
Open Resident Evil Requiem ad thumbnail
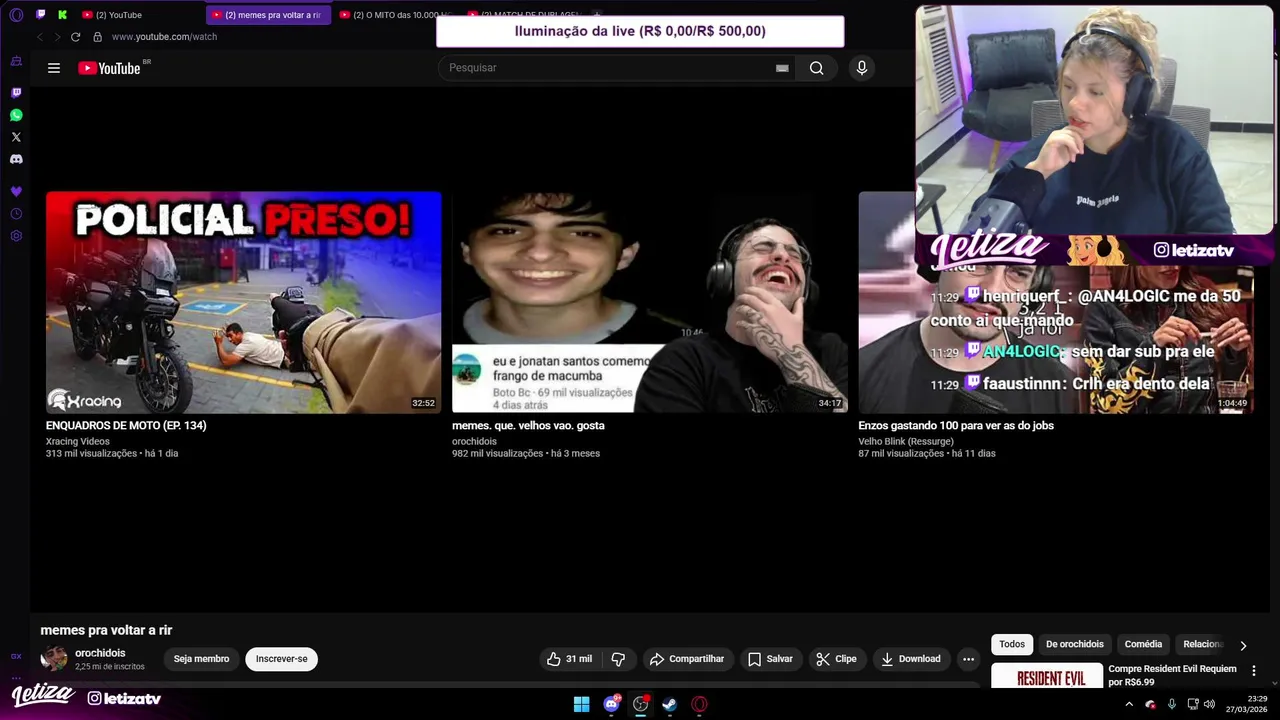[1047, 676]
